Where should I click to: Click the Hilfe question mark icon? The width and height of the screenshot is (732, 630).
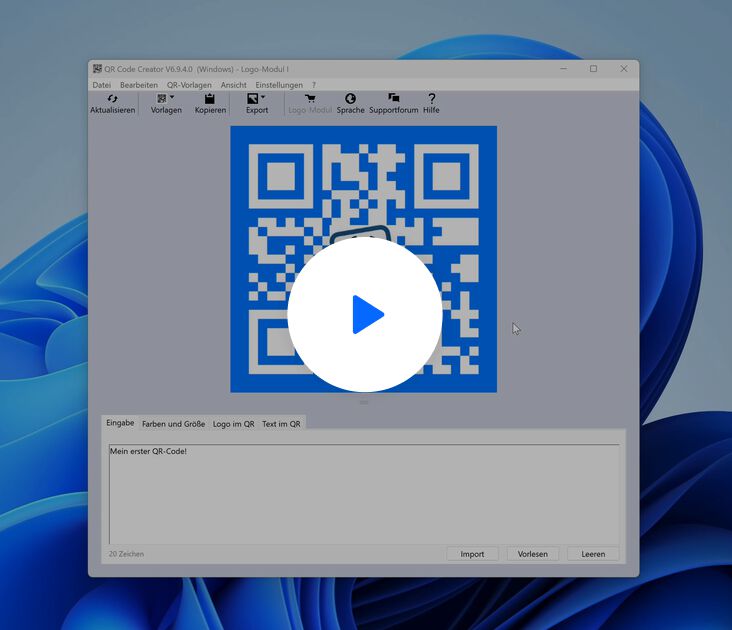[x=431, y=98]
